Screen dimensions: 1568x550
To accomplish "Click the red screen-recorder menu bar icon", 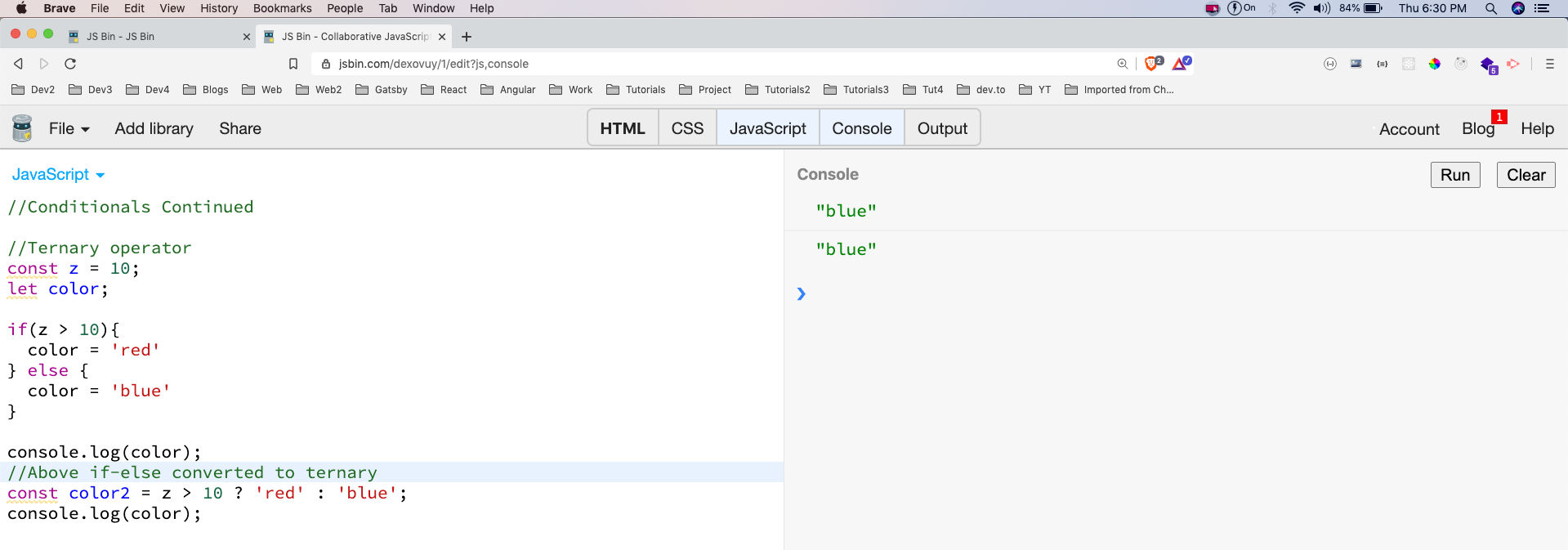I will coord(1213,8).
